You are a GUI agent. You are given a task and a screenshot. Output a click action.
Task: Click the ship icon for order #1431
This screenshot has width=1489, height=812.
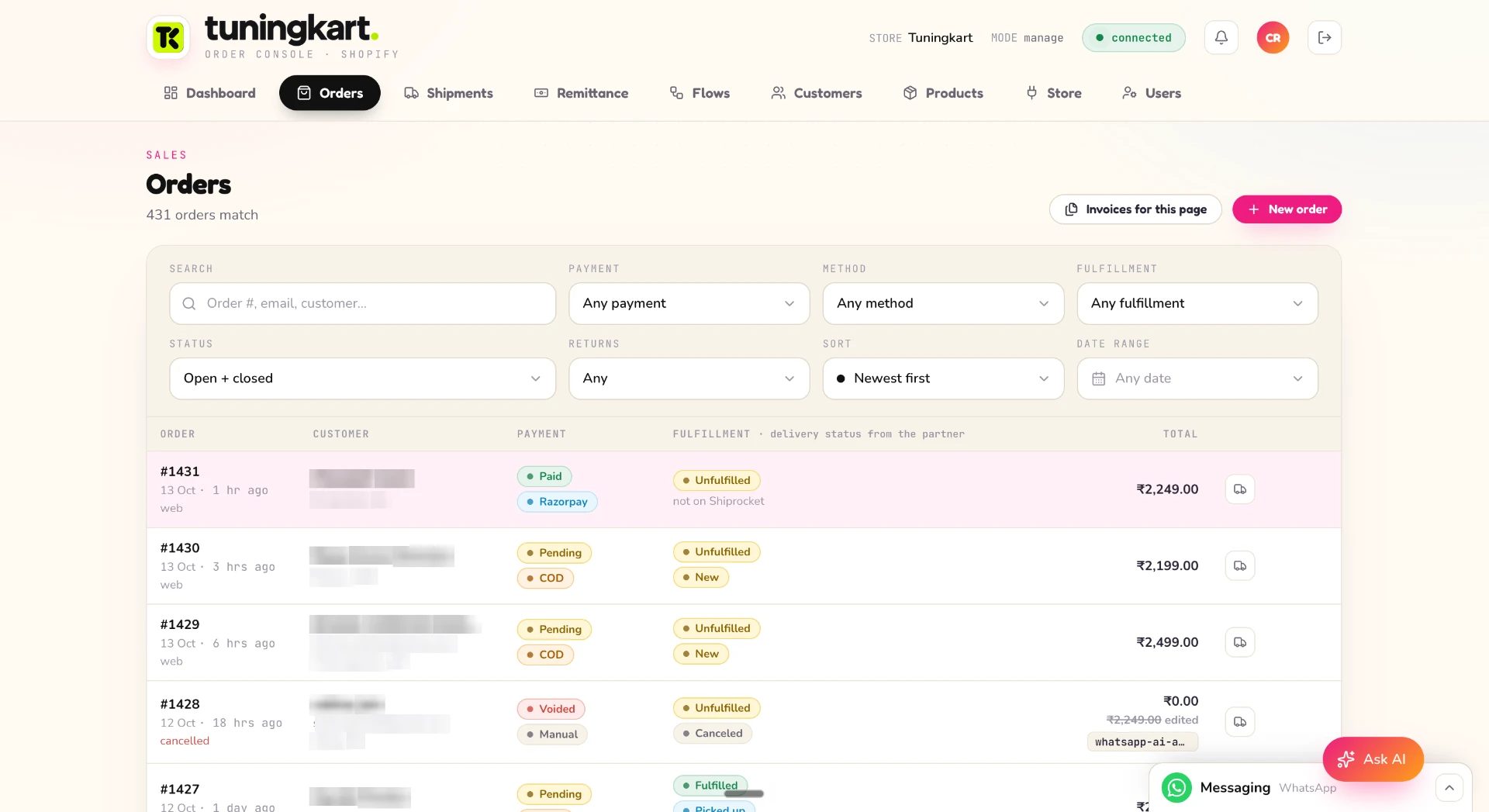tap(1240, 489)
